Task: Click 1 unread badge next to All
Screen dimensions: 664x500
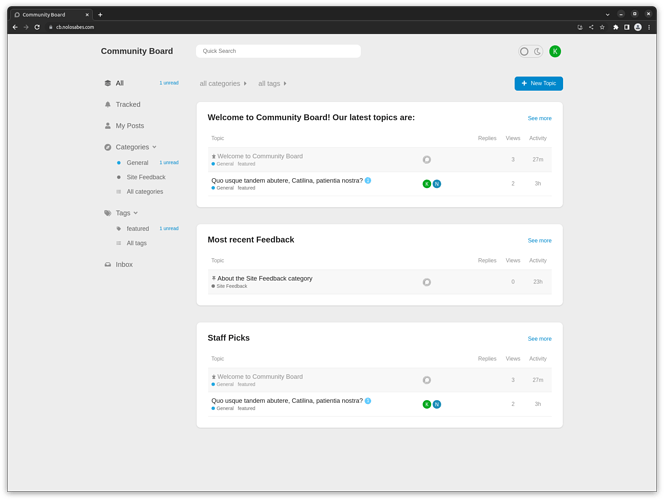Action: 169,83
